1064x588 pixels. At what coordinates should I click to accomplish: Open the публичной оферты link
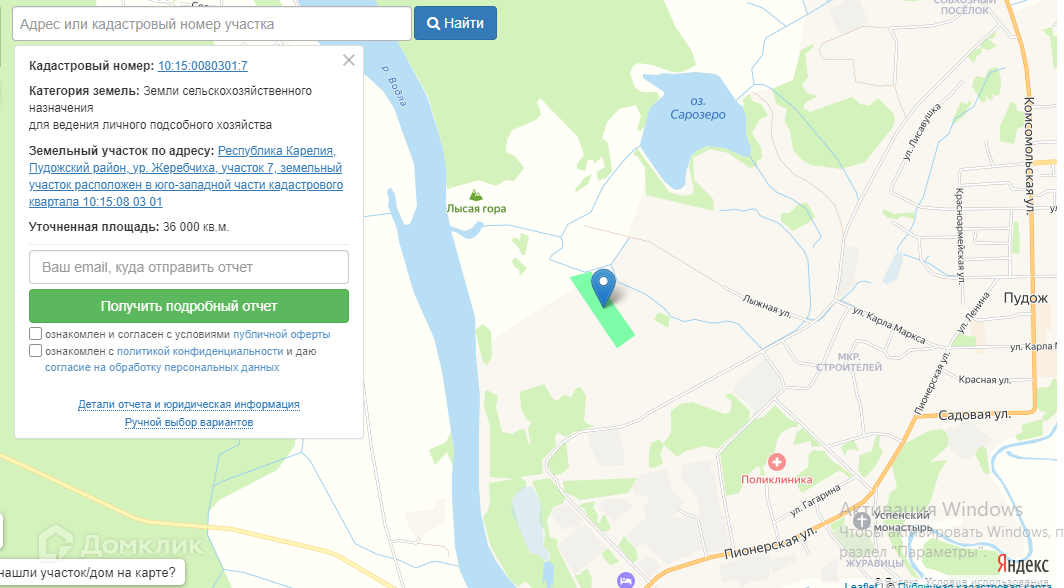pos(281,334)
